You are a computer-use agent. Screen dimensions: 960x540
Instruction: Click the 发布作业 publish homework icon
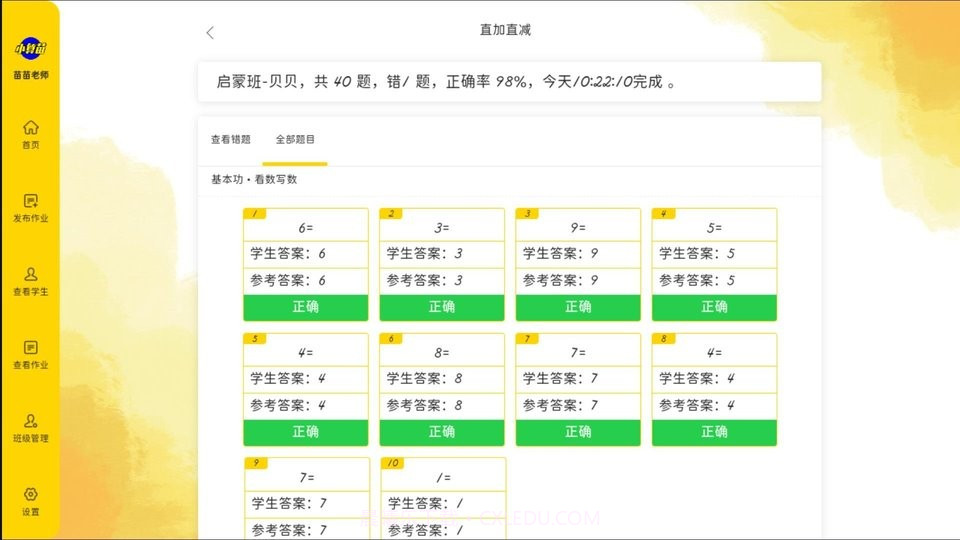click(31, 201)
